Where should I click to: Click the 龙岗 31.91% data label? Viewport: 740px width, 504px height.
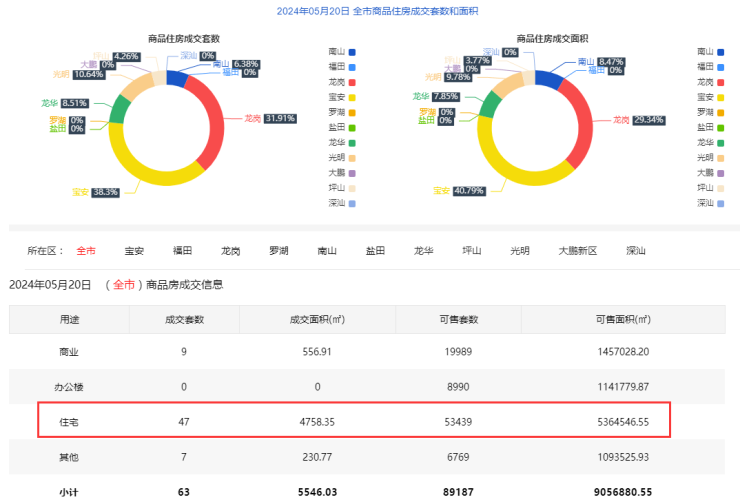[279, 118]
